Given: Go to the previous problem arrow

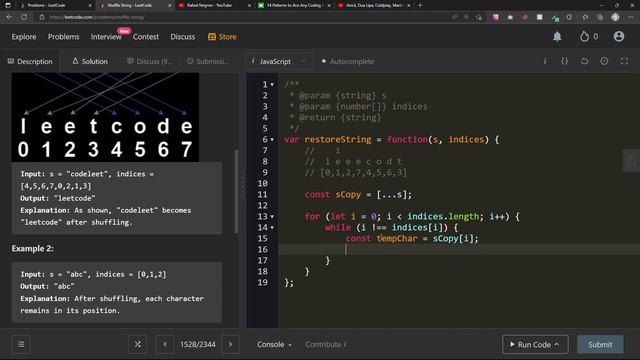Looking at the screenshot, I should [x=165, y=344].
